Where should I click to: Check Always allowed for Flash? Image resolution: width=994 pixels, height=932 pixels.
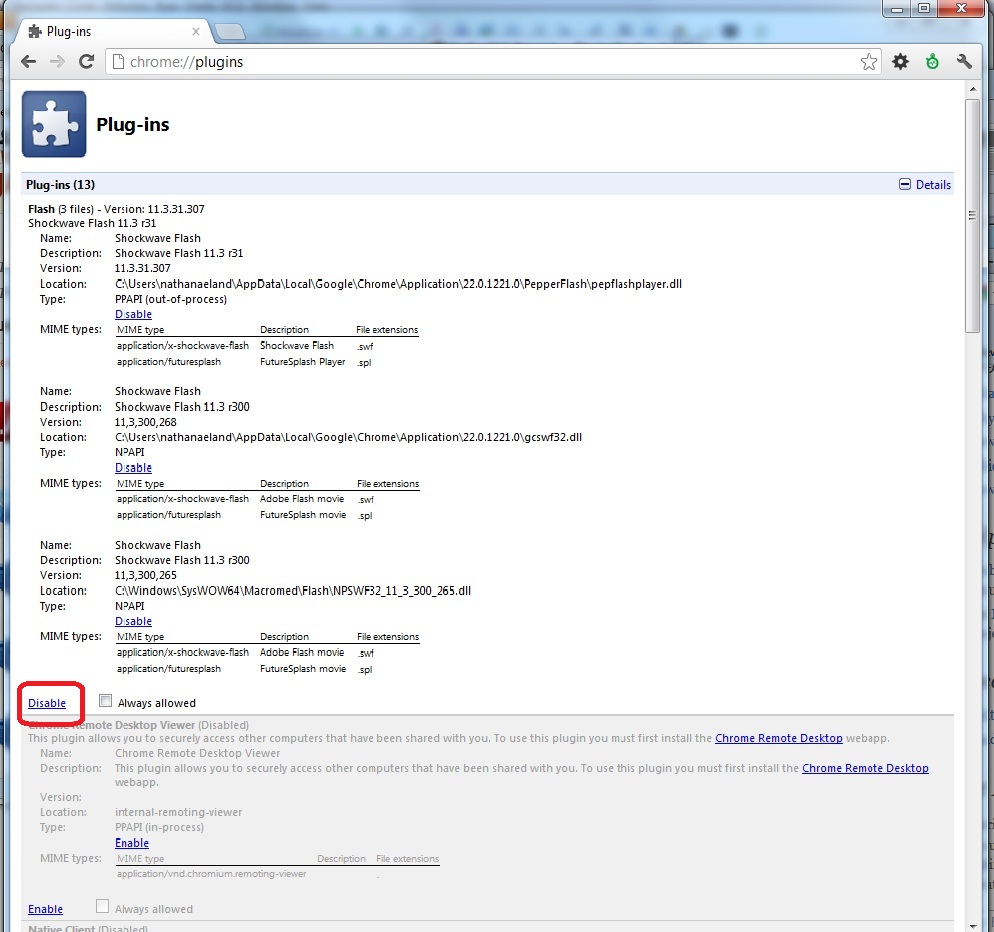[x=105, y=701]
